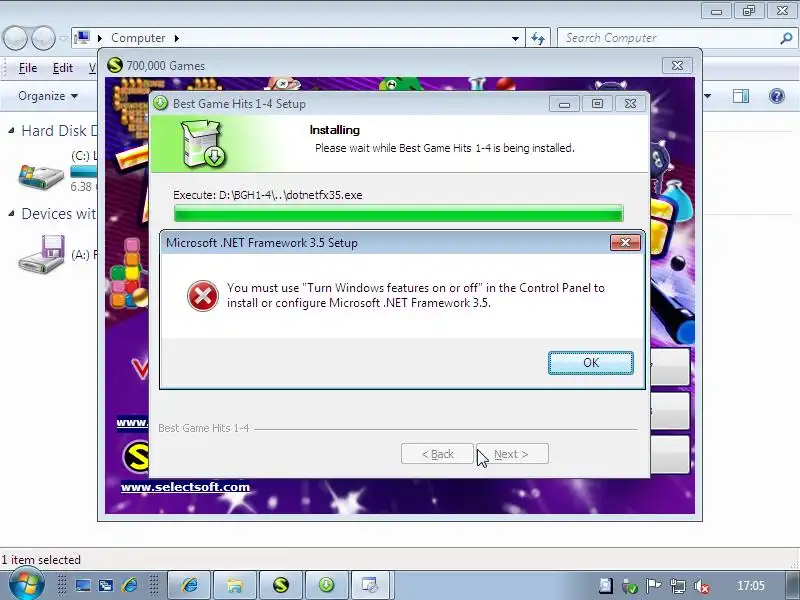
Task: Close the Microsoft .NET Framework 3.5 Setup dialog
Action: pos(625,243)
